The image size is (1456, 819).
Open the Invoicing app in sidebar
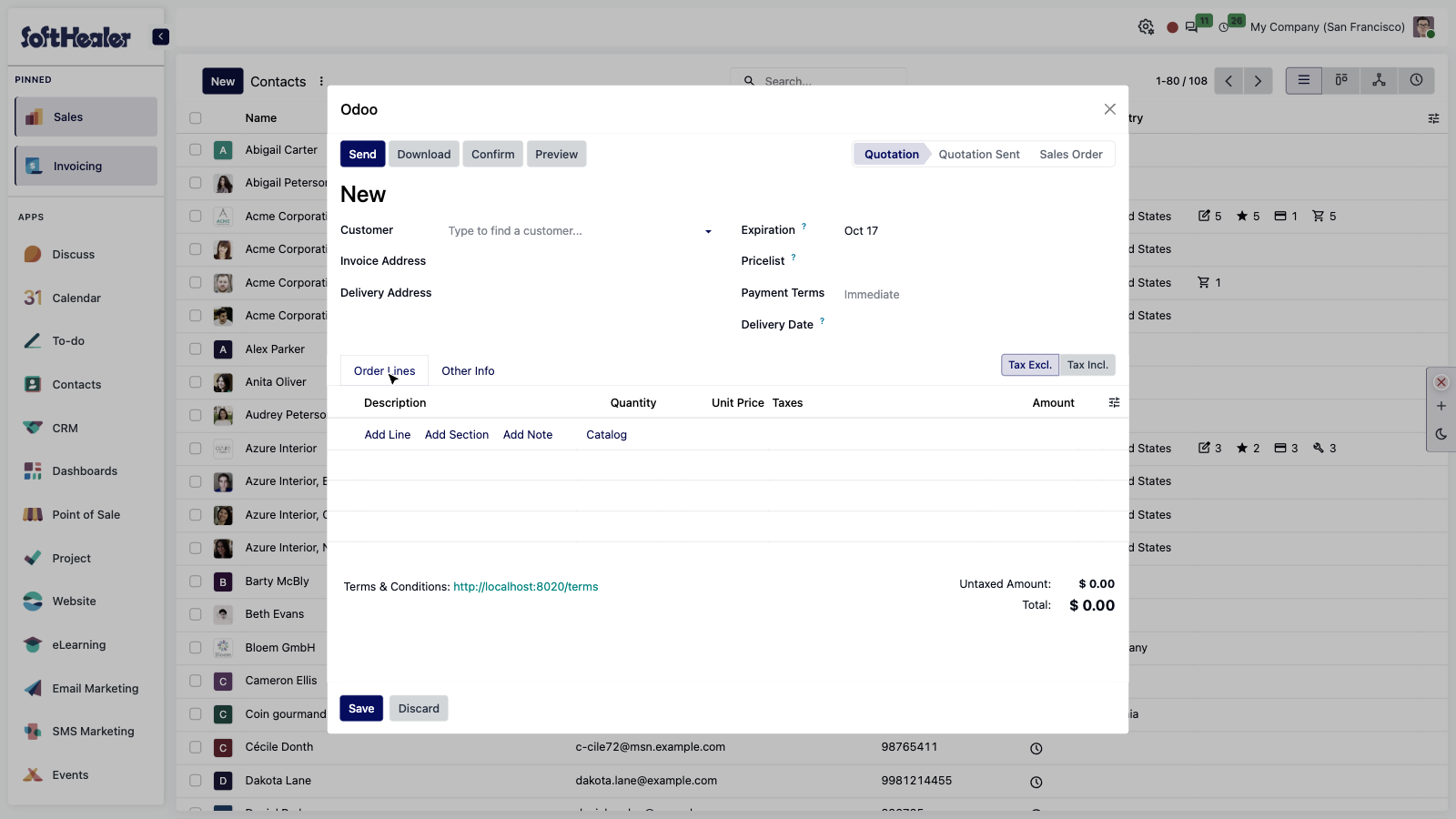tap(86, 167)
